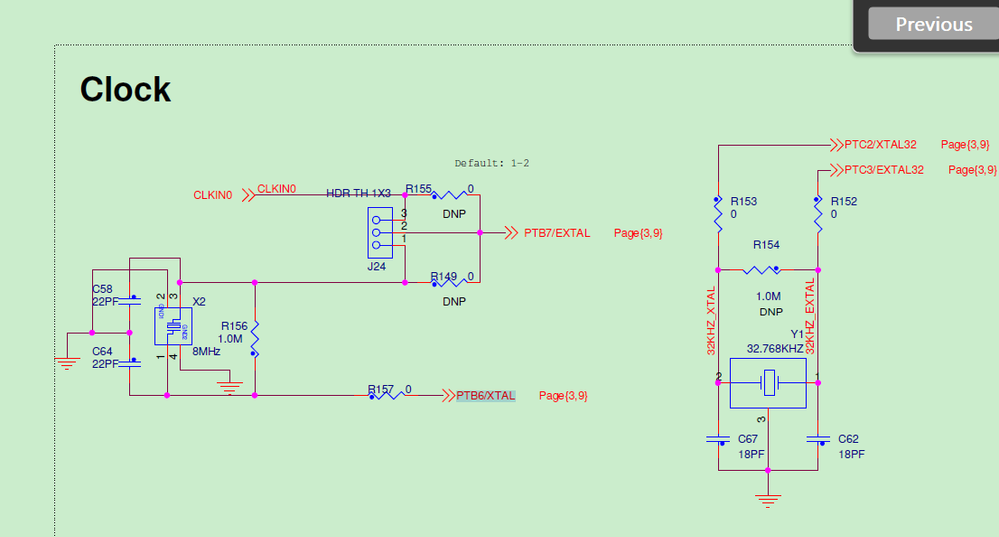
Task: Select the R155 DNP resistor symbol
Action: (x=450, y=195)
